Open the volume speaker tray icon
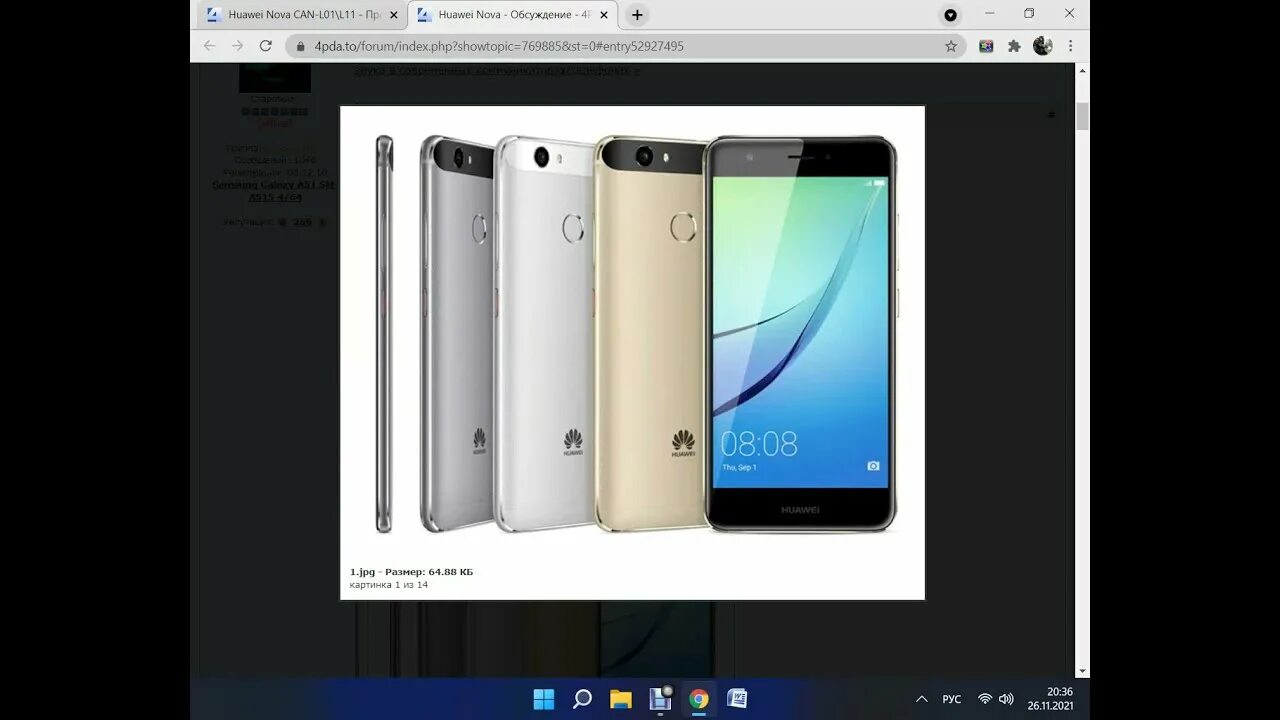Screen dimensions: 1280x720 coord(1006,699)
